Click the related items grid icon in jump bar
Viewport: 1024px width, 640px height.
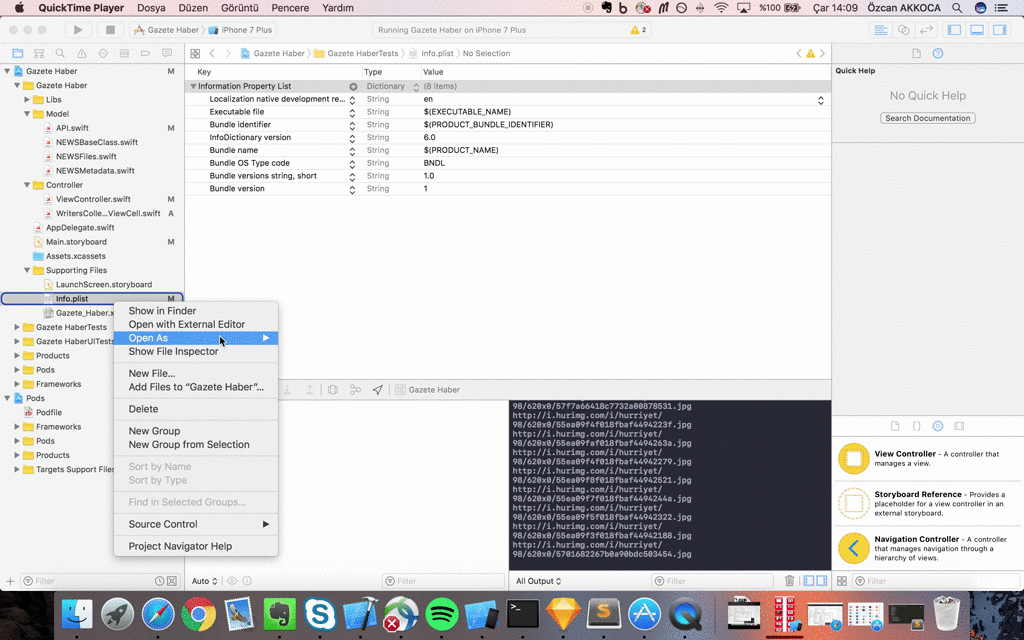195,54
